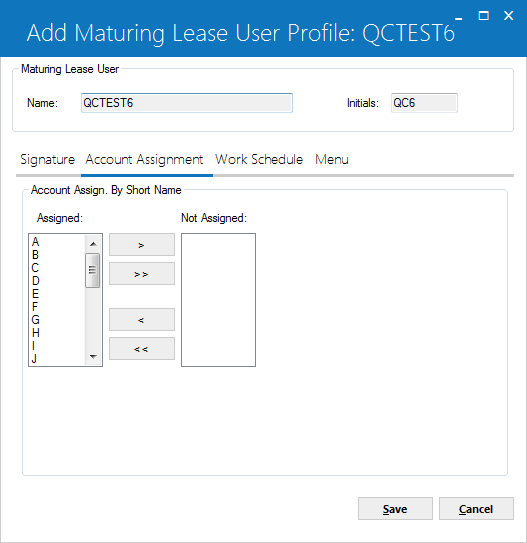Click inside the Not Assigned list box

[218, 300]
